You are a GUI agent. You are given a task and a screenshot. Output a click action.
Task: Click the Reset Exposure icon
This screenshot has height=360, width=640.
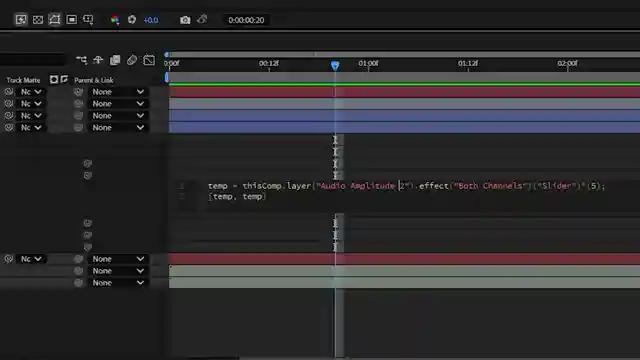tap(131, 20)
